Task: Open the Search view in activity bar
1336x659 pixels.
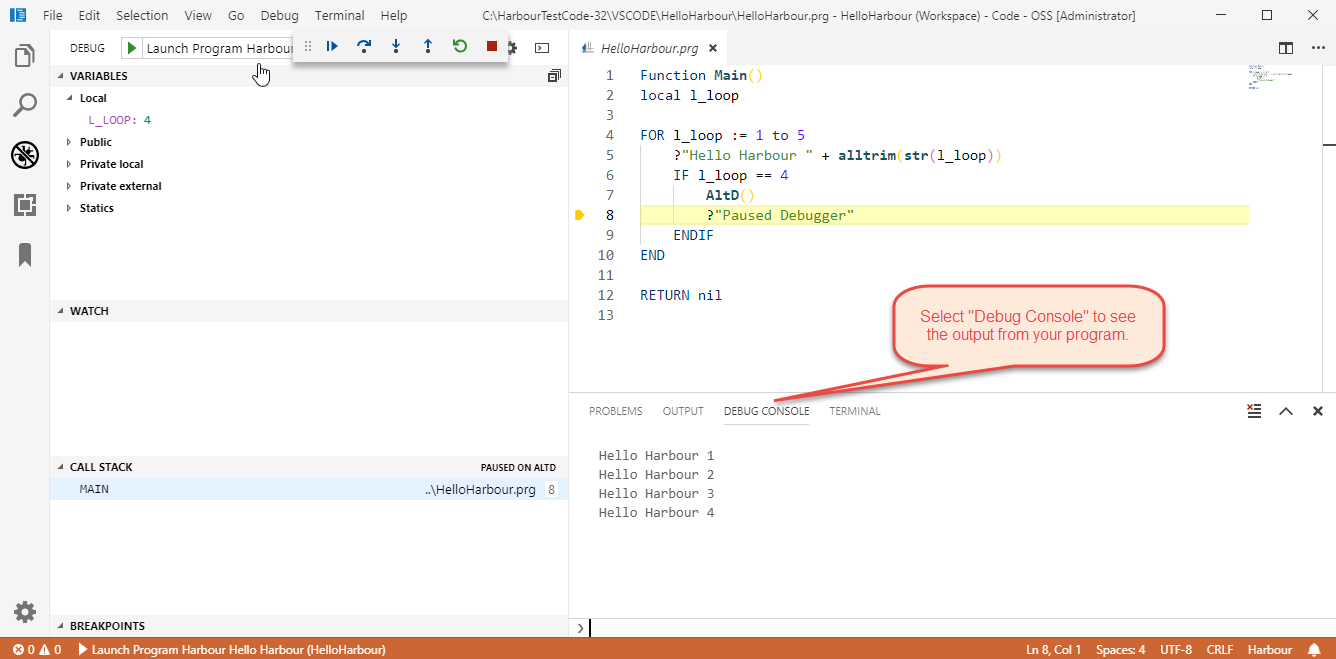Action: (x=25, y=105)
